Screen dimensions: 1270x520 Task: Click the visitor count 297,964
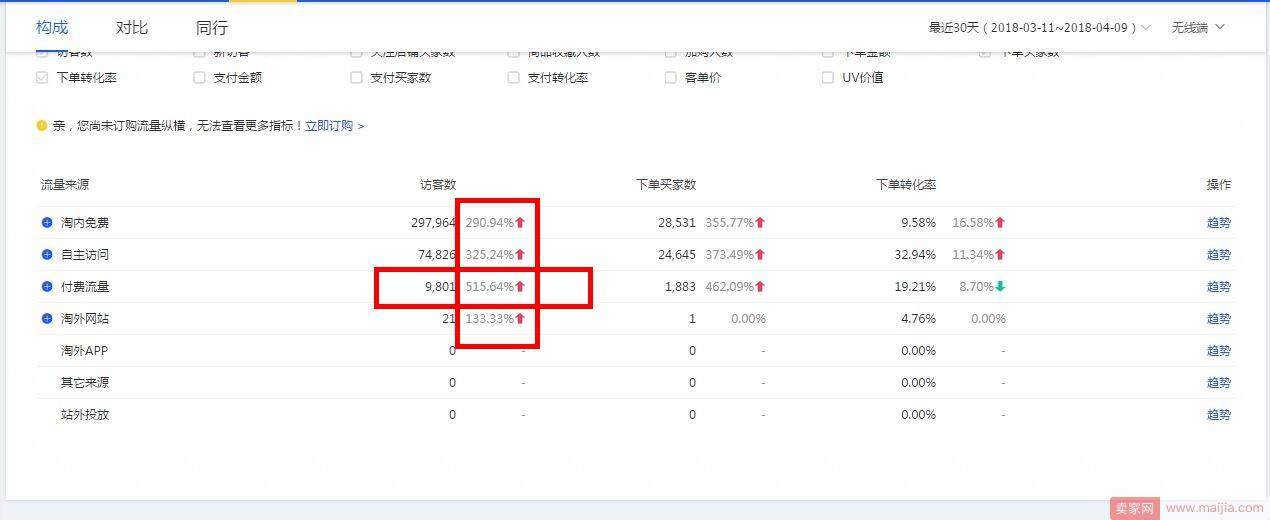point(433,223)
